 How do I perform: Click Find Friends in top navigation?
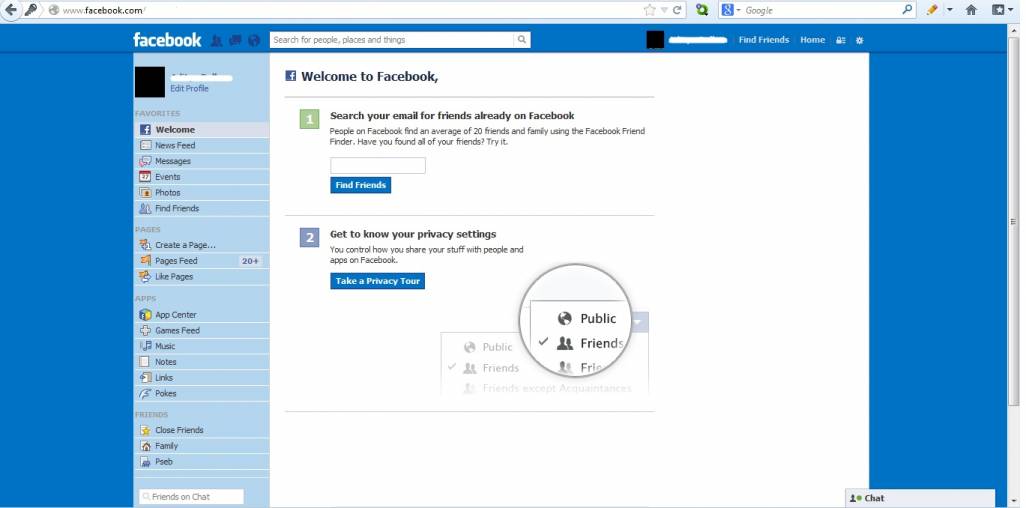(x=764, y=40)
